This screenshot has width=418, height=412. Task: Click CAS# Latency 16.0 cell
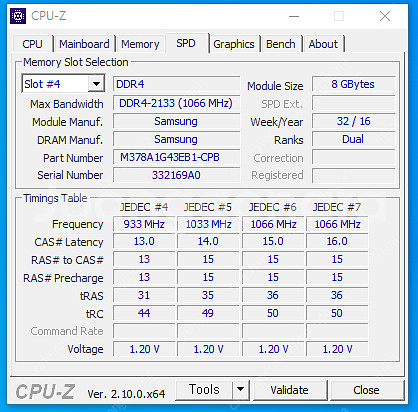click(x=337, y=241)
